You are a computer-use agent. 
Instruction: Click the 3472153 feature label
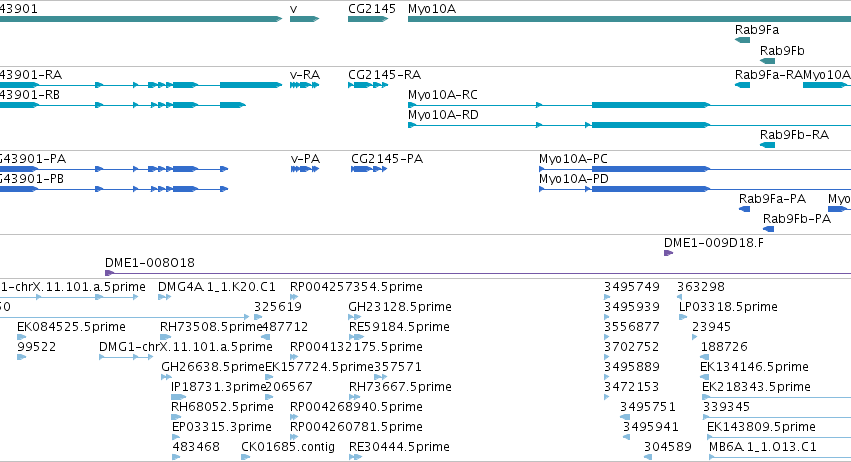(x=632, y=388)
